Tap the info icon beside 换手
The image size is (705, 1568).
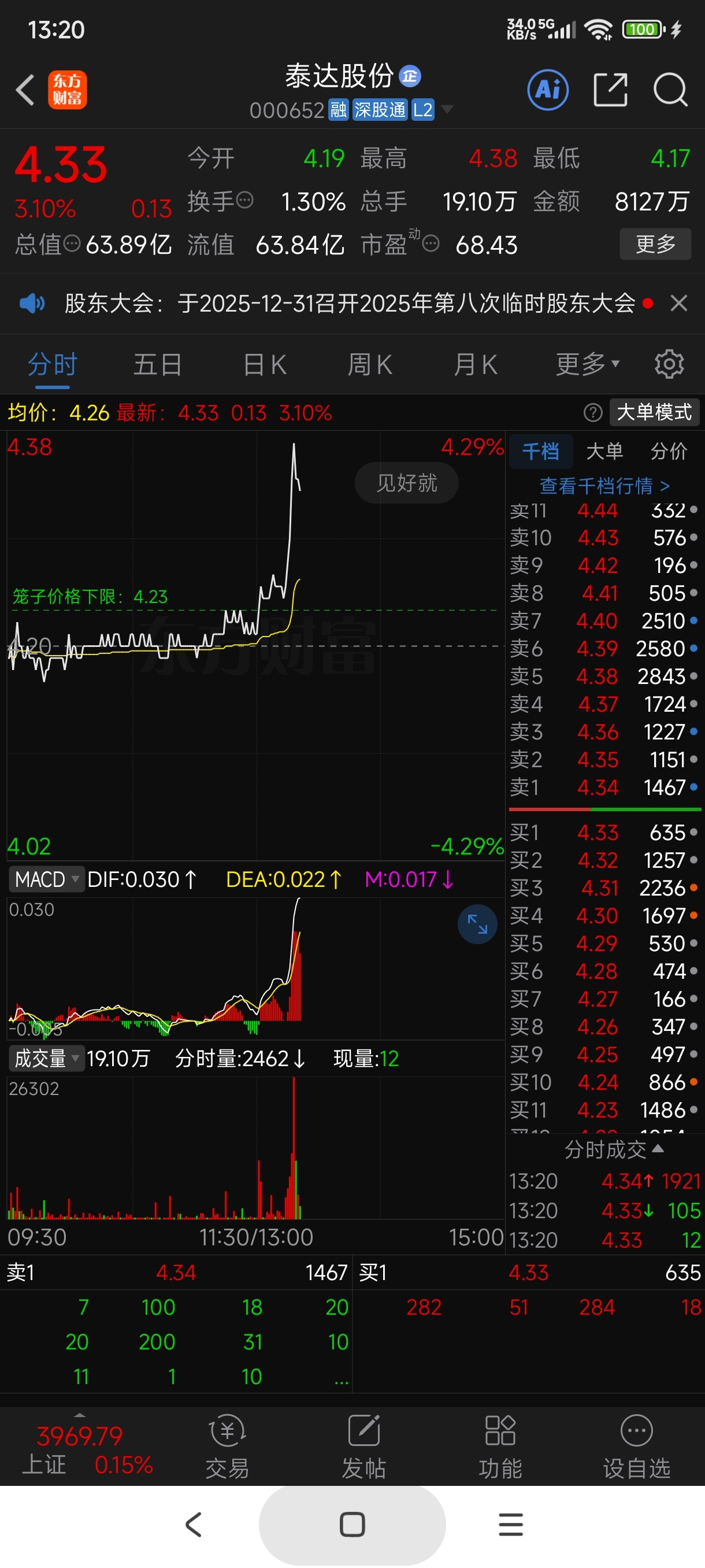click(x=244, y=200)
